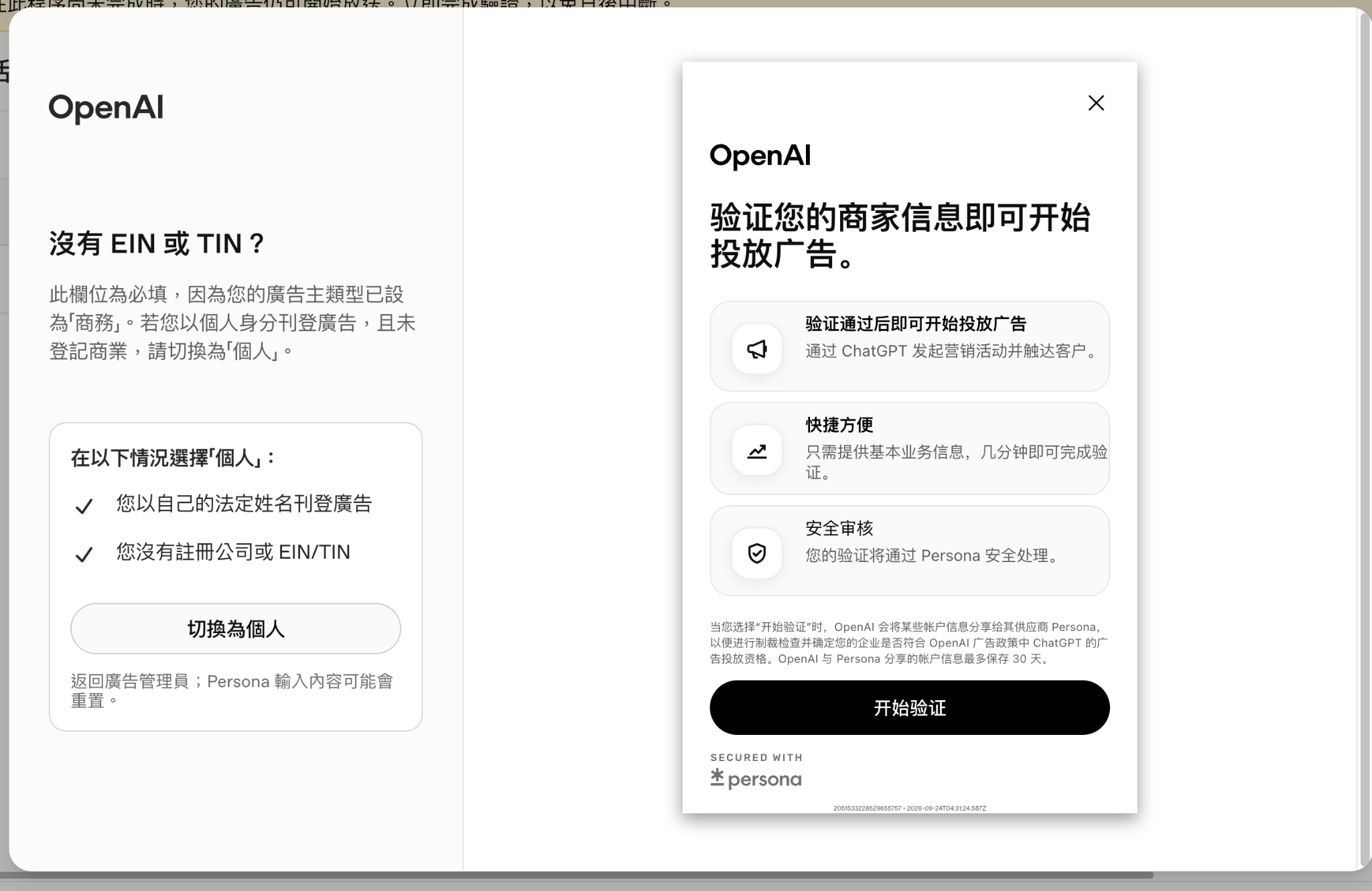Click the trending chart icon beside 快捷方便

point(757,451)
